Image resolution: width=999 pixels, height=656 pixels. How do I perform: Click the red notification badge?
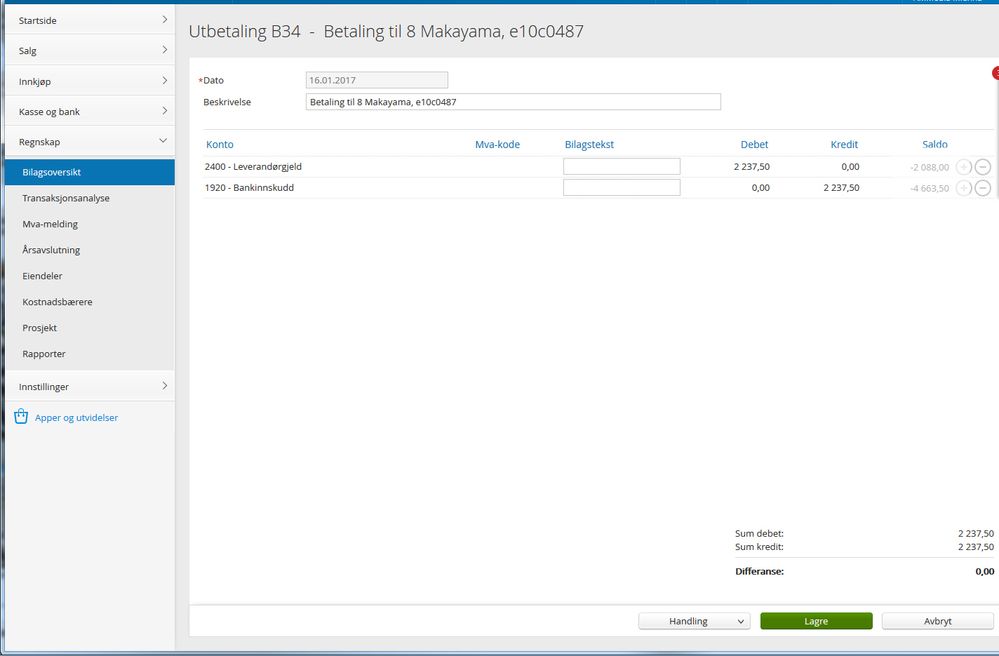click(995, 73)
